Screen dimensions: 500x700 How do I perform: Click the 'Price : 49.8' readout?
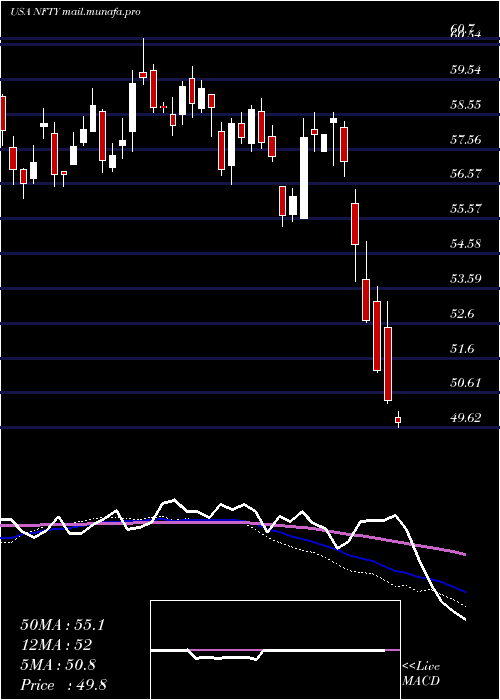coord(63,685)
